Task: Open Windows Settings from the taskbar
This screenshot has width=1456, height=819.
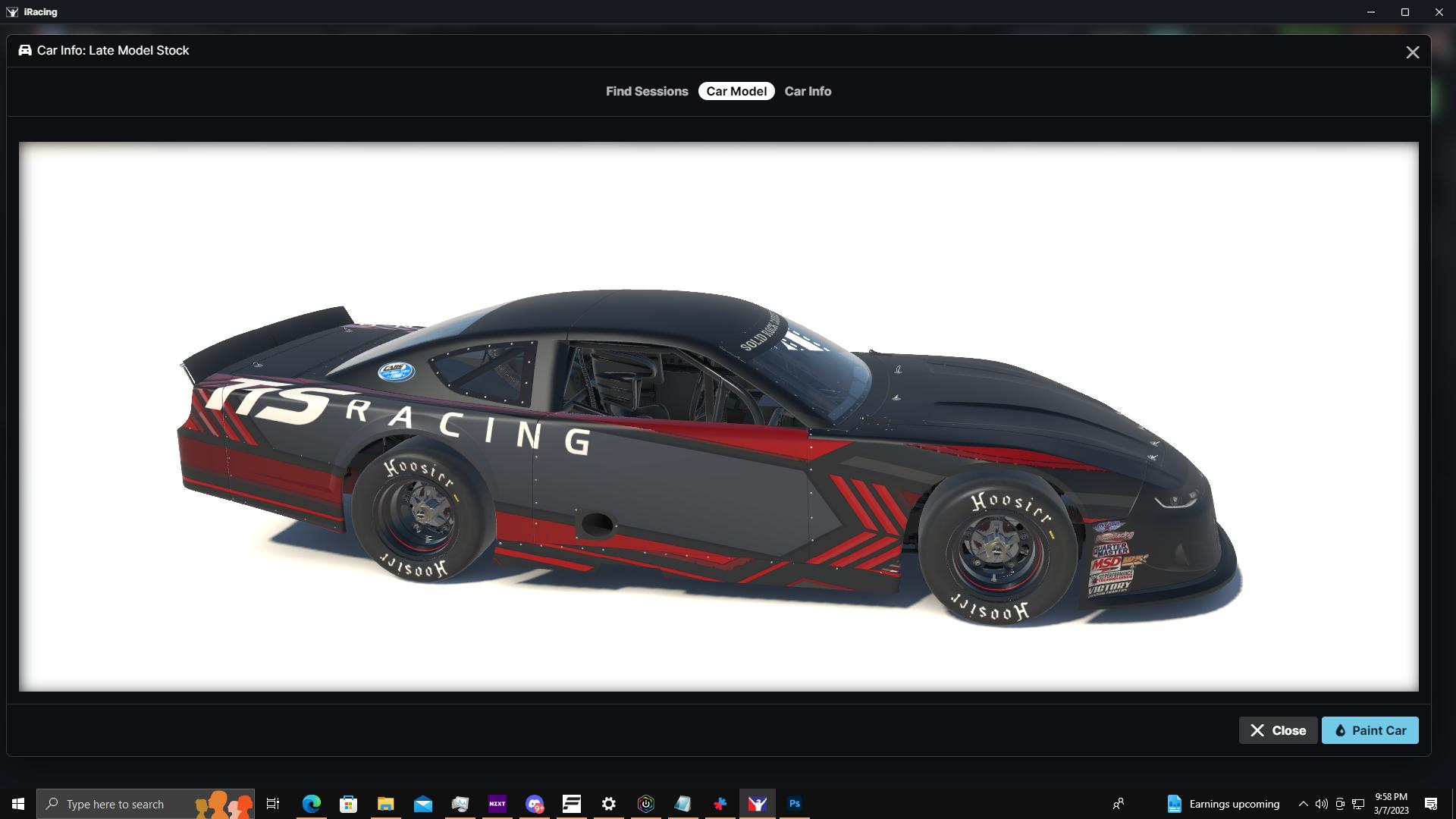Action: pos(608,804)
